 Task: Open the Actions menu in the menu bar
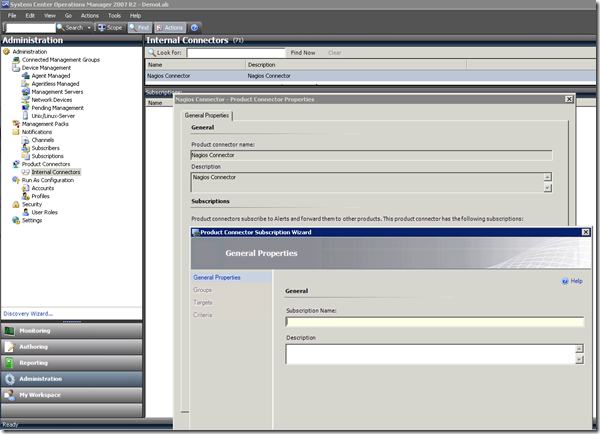point(90,16)
